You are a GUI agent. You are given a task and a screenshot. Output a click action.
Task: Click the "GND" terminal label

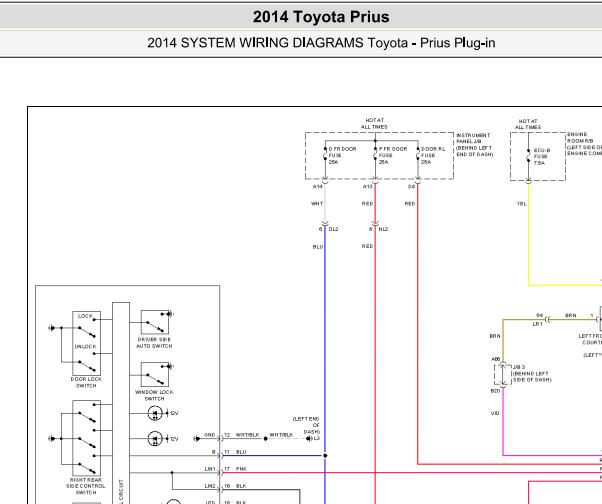point(209,435)
